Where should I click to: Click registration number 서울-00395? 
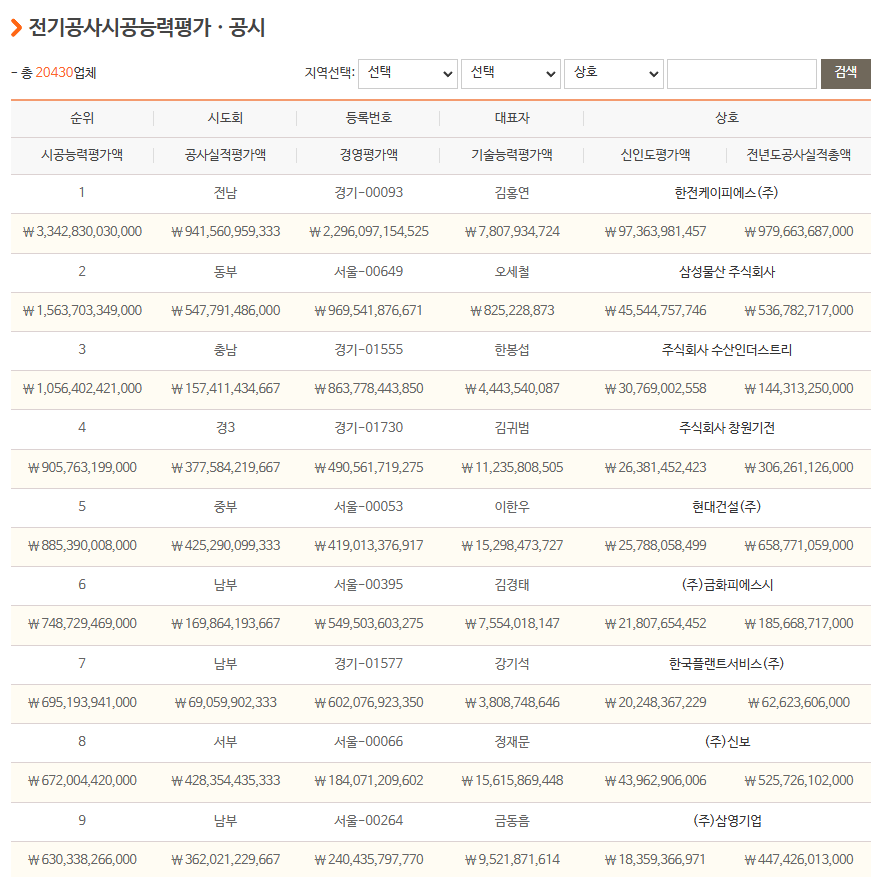pyautogui.click(x=368, y=584)
